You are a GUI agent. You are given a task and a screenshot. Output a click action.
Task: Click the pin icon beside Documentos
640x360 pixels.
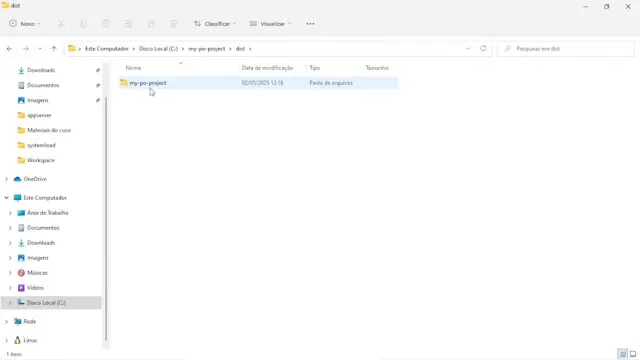tap(98, 85)
